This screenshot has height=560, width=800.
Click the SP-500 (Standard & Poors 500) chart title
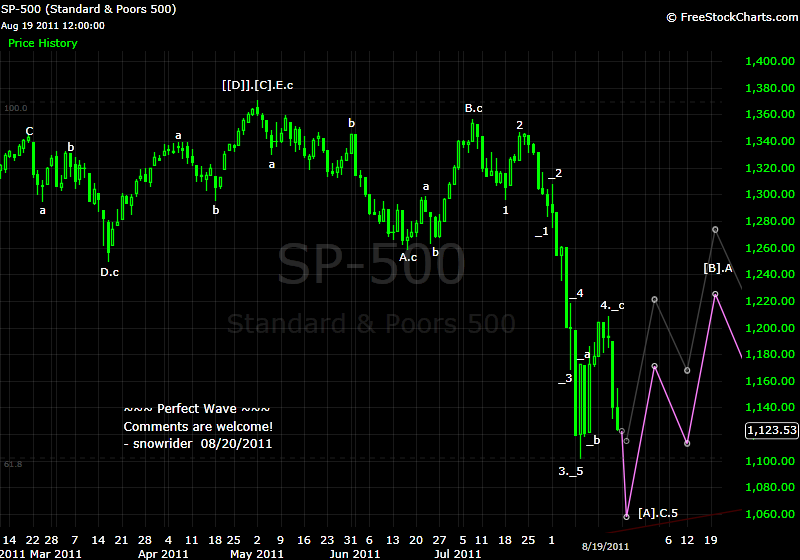(x=88, y=9)
